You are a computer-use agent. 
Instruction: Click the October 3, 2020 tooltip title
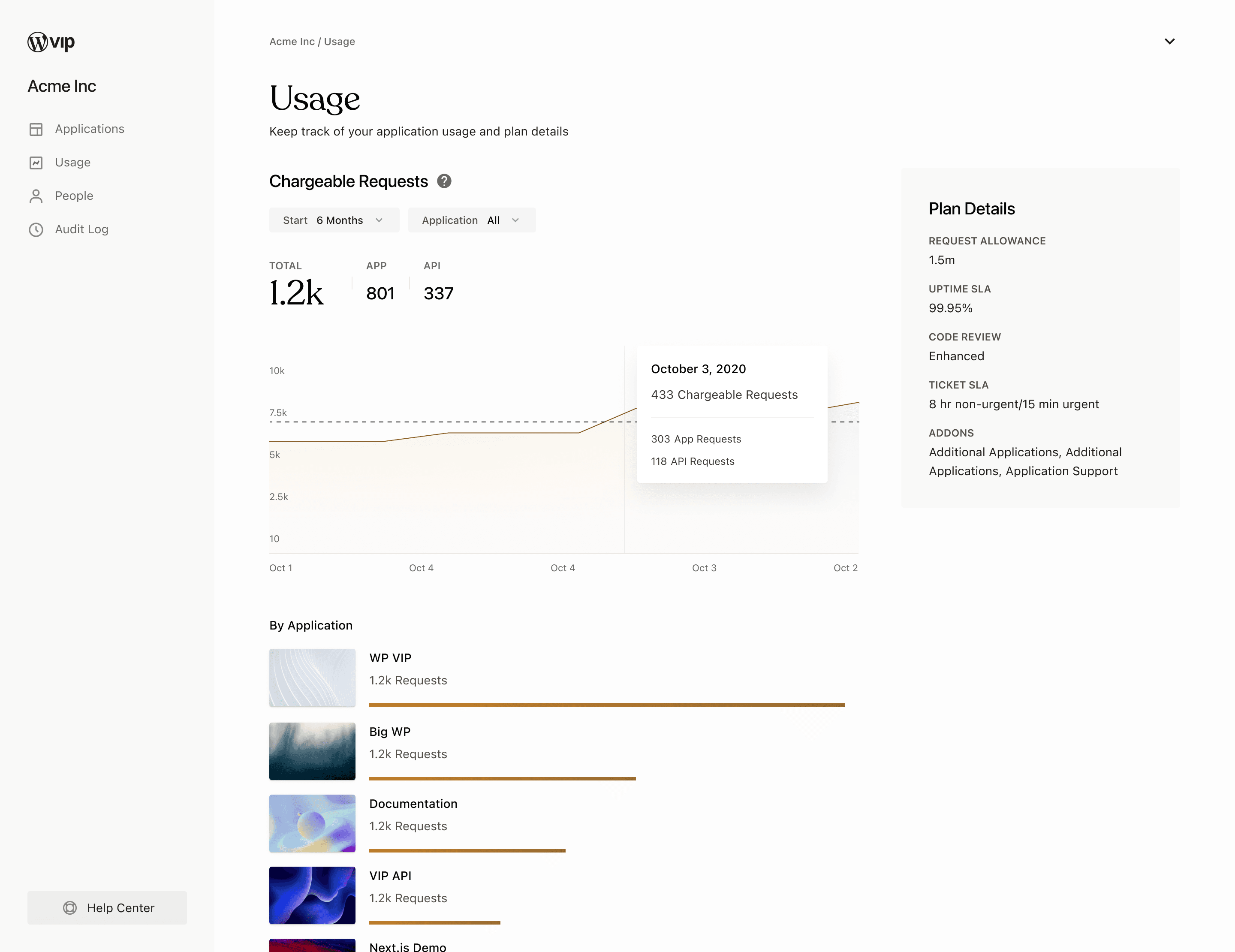point(698,369)
